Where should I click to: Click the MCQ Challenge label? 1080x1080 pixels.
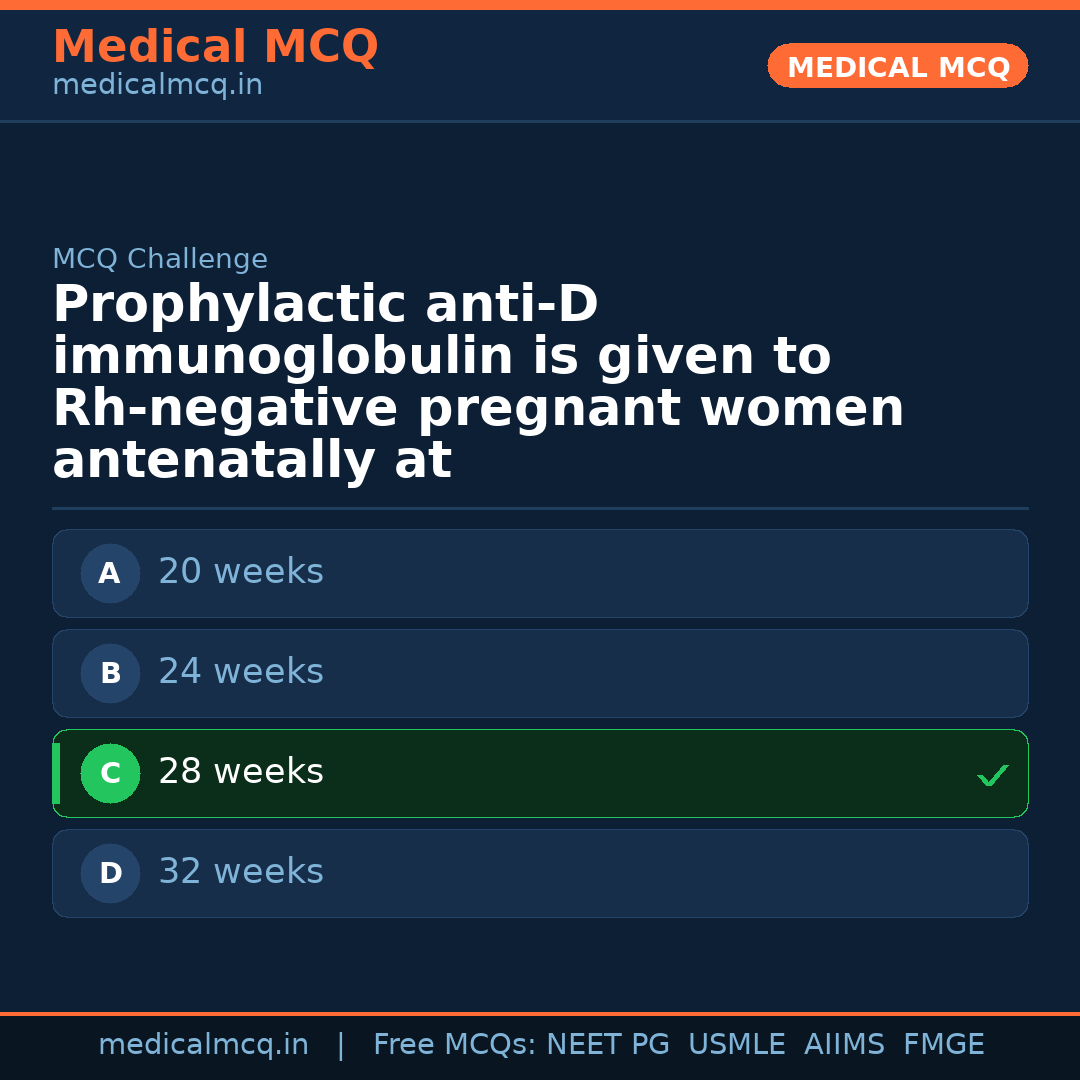click(160, 259)
